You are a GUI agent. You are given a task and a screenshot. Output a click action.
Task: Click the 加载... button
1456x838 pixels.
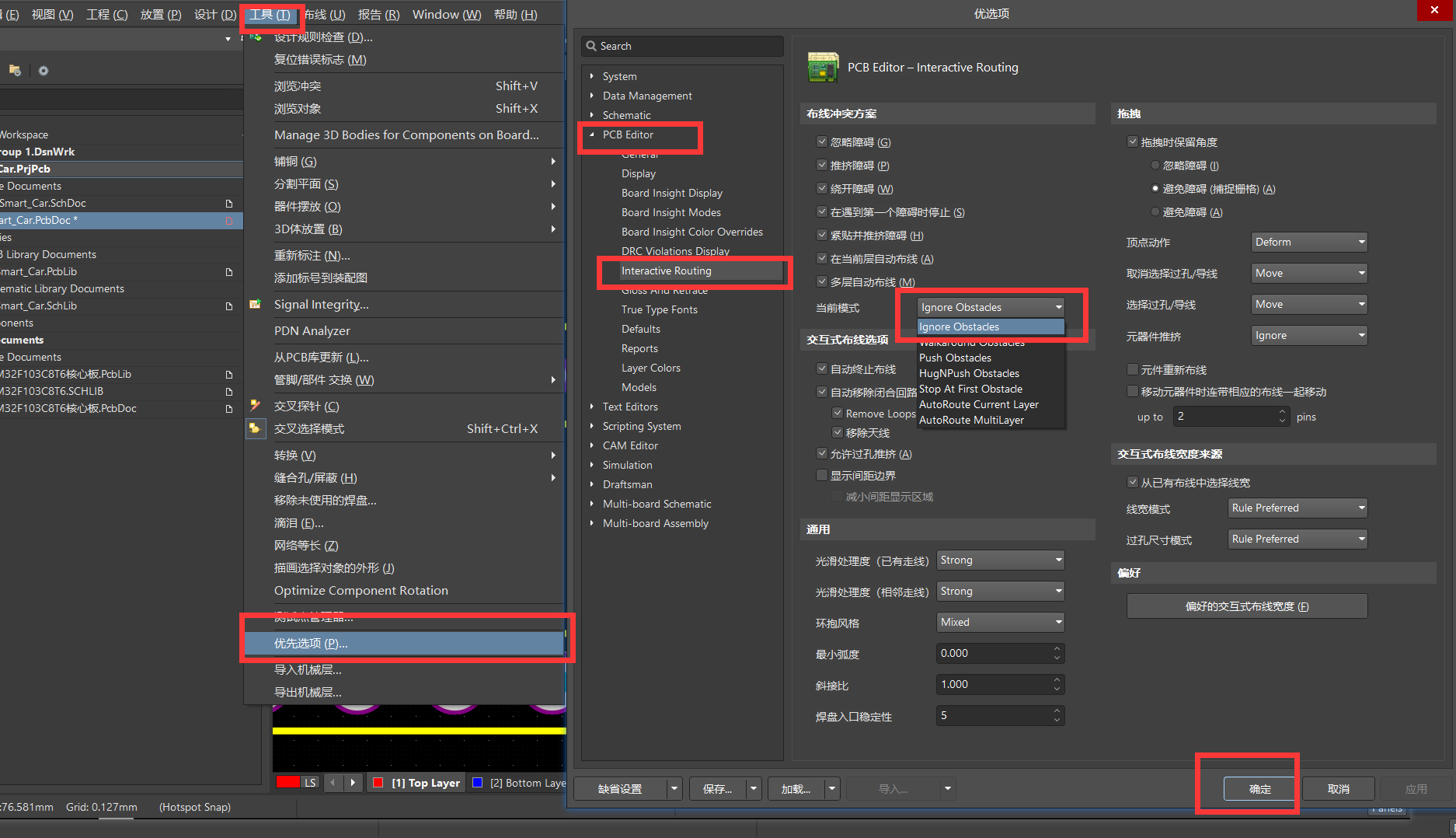point(796,789)
